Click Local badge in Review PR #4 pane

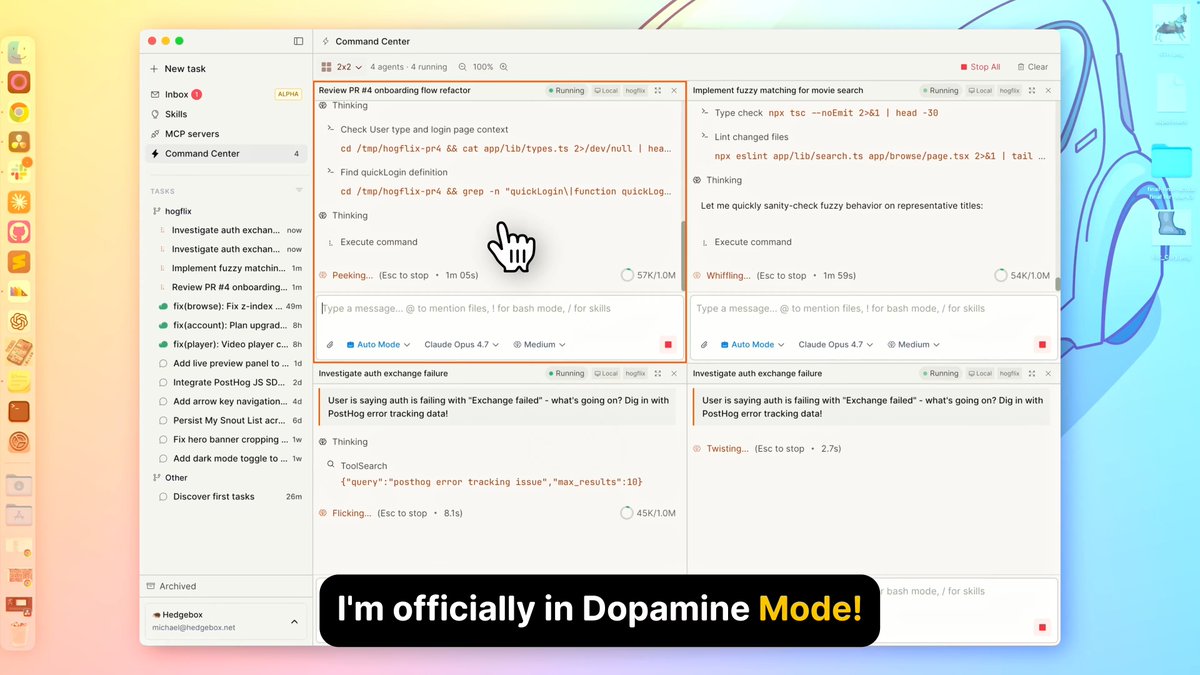click(x=606, y=91)
